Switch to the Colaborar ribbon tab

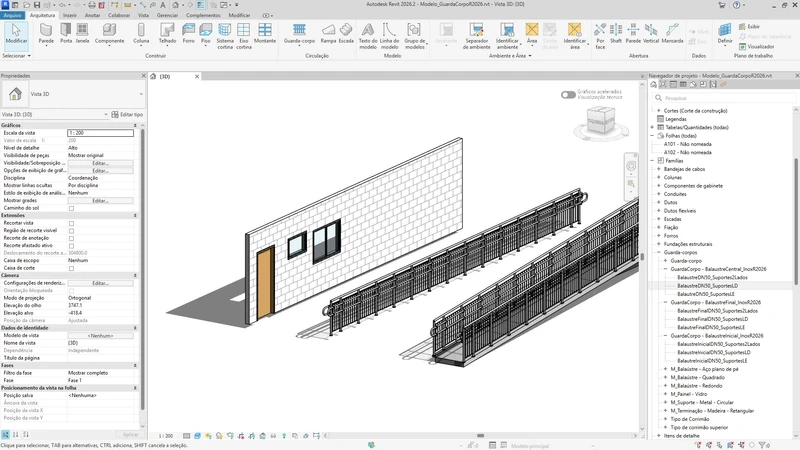click(119, 15)
